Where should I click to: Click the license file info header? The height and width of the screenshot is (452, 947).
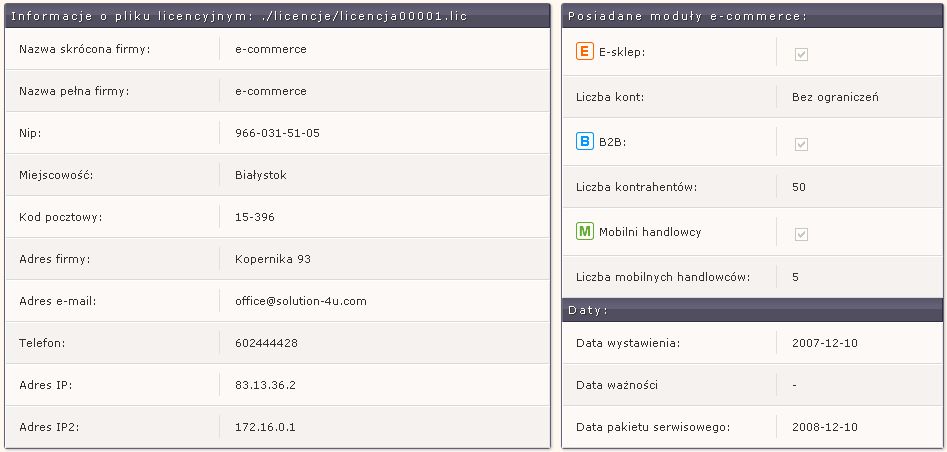277,16
